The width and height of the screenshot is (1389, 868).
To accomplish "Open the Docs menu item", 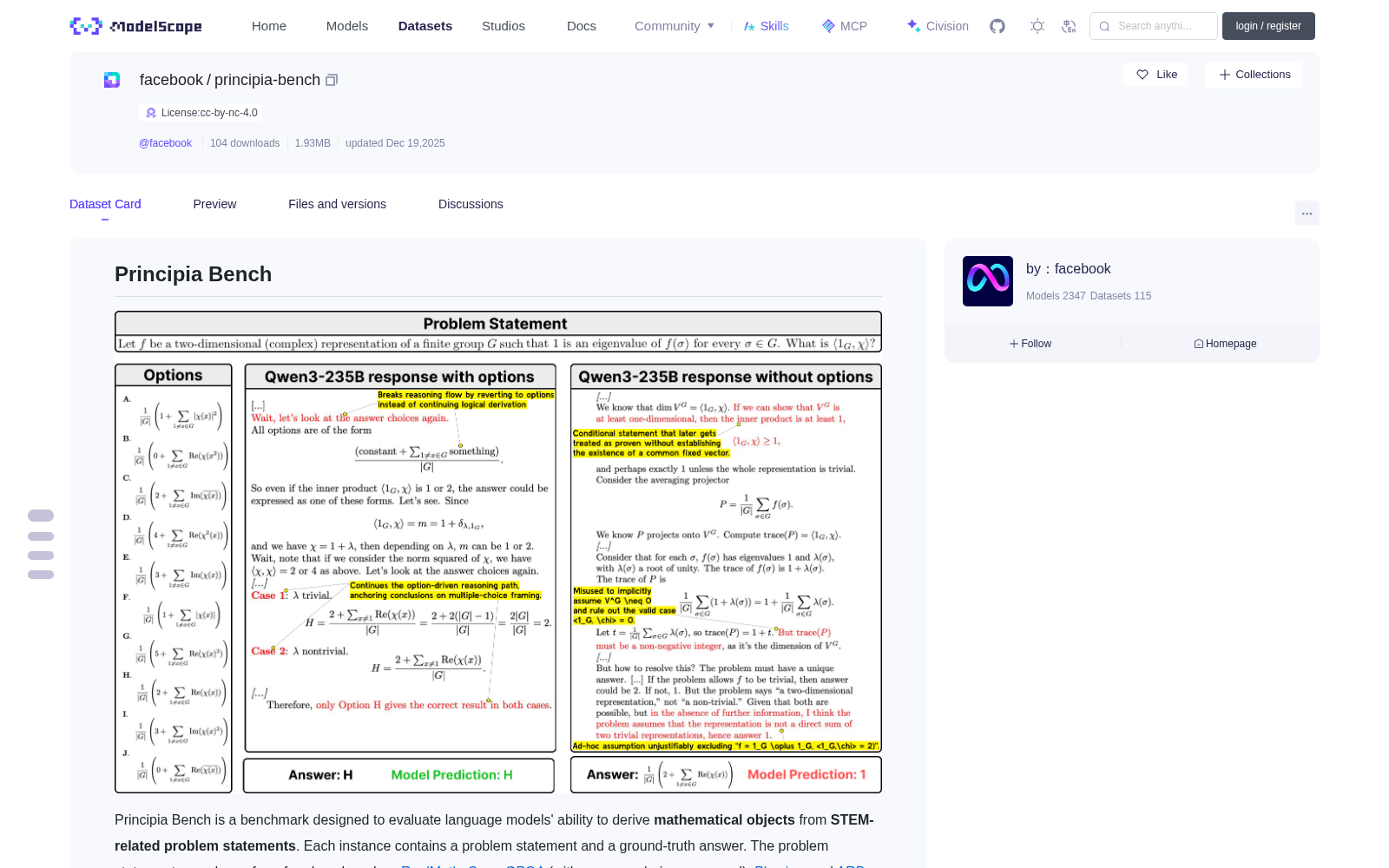I will pos(582,26).
